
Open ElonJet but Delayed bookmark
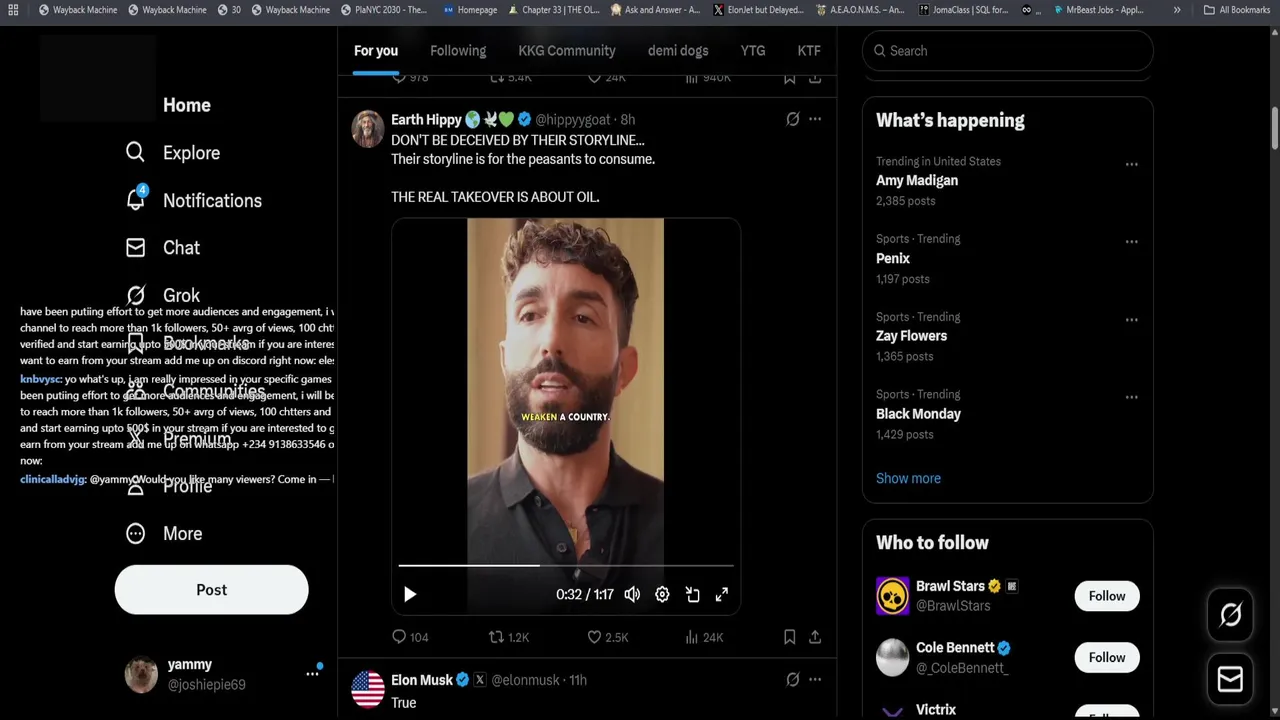[758, 10]
